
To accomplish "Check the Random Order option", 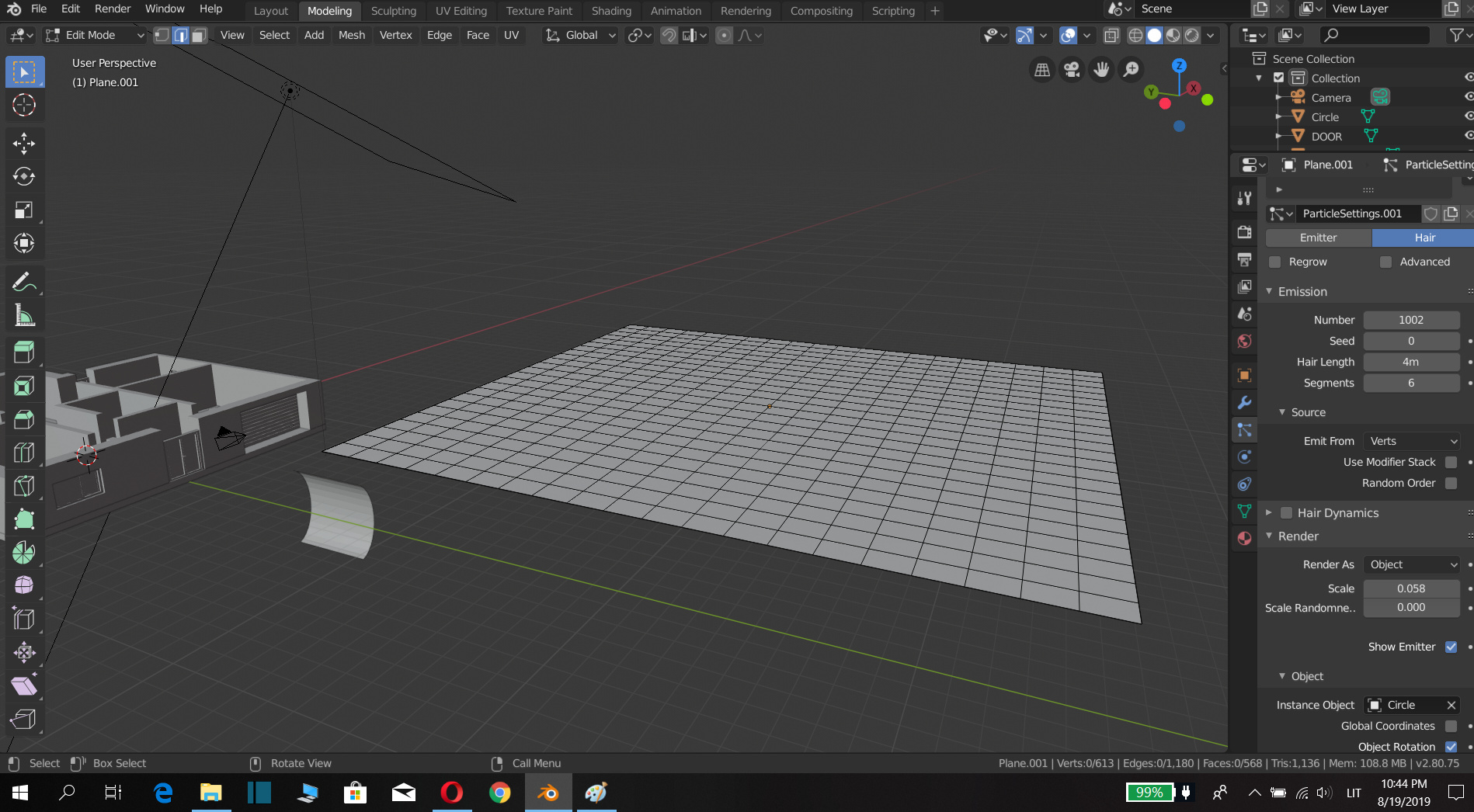I will click(x=1451, y=483).
